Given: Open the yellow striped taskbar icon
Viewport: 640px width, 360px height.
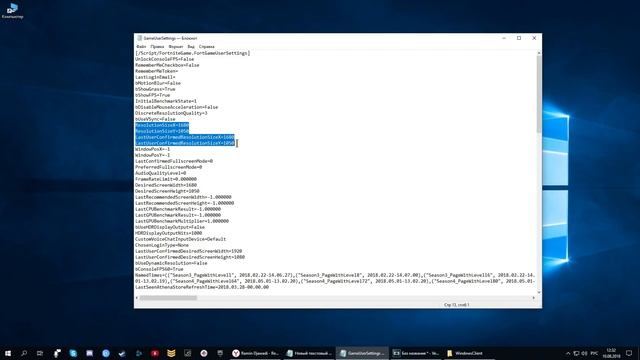Looking at the screenshot, I should pyautogui.click(x=171, y=353).
